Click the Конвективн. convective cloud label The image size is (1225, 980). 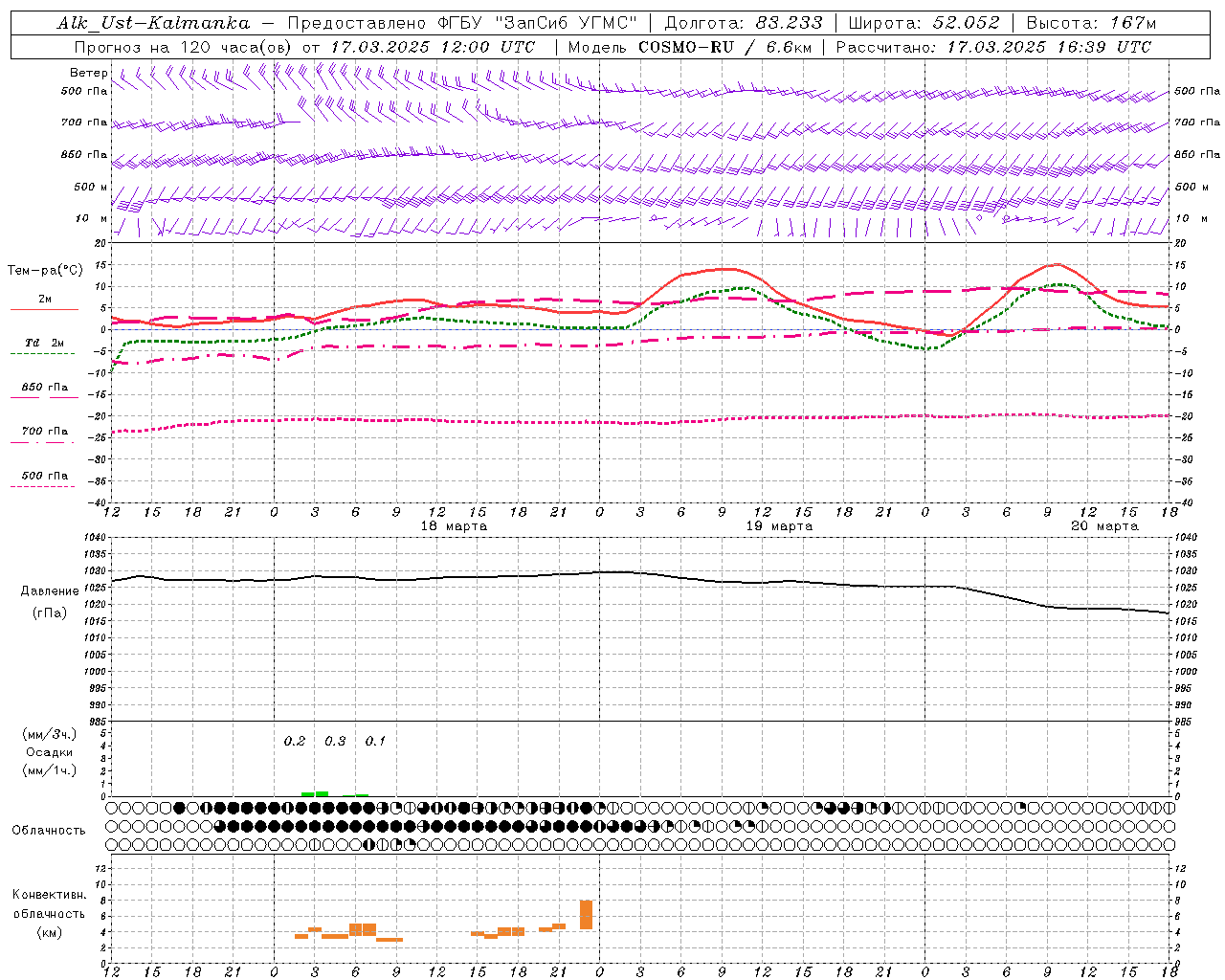[x=49, y=895]
